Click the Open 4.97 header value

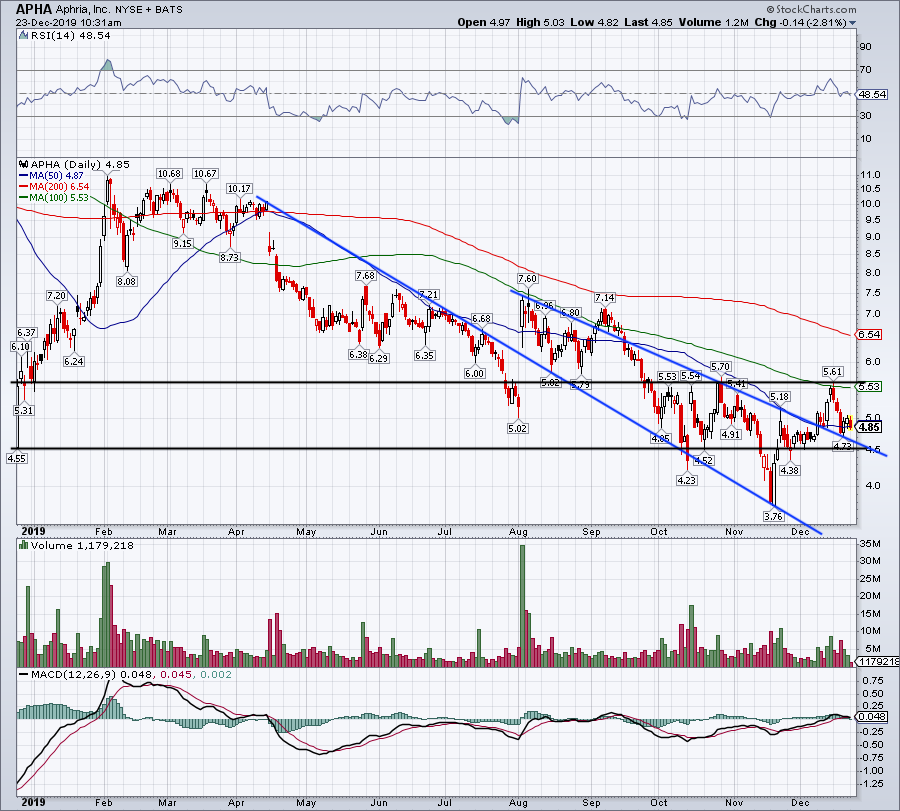coord(484,22)
